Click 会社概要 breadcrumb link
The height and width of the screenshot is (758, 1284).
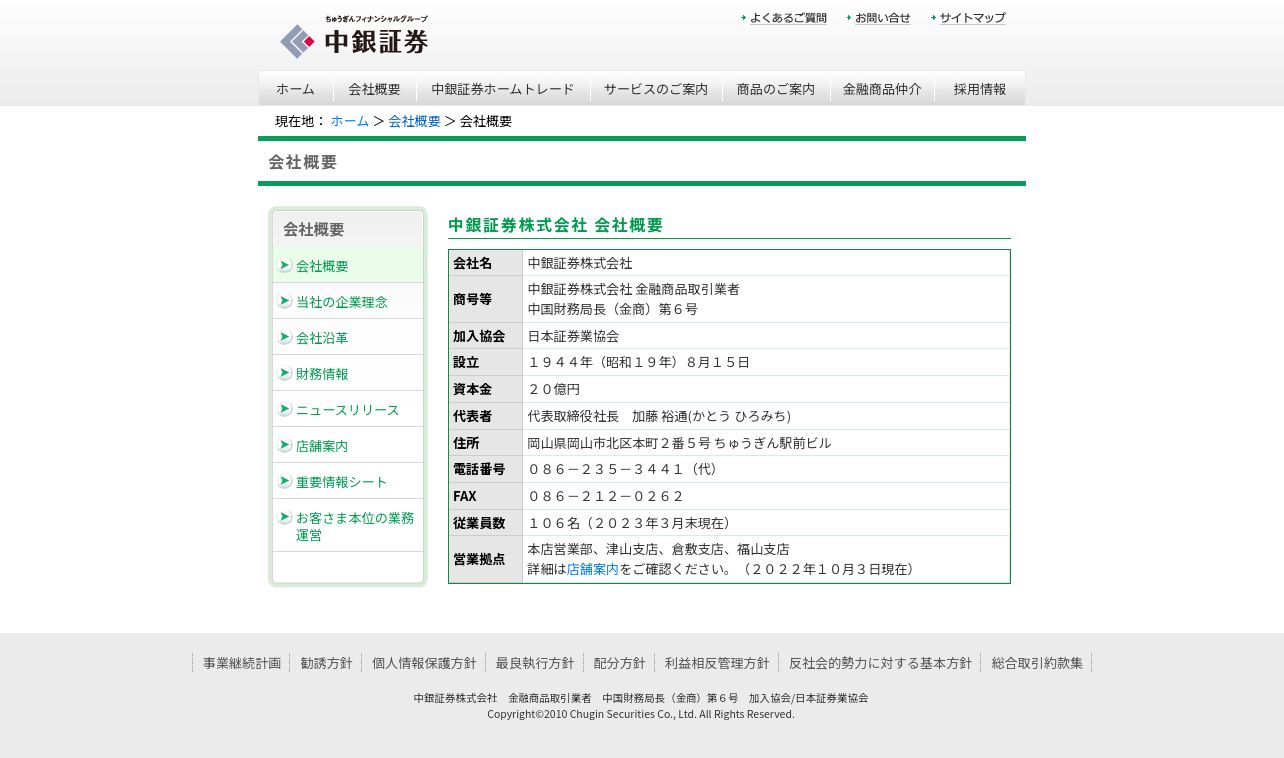pos(414,121)
